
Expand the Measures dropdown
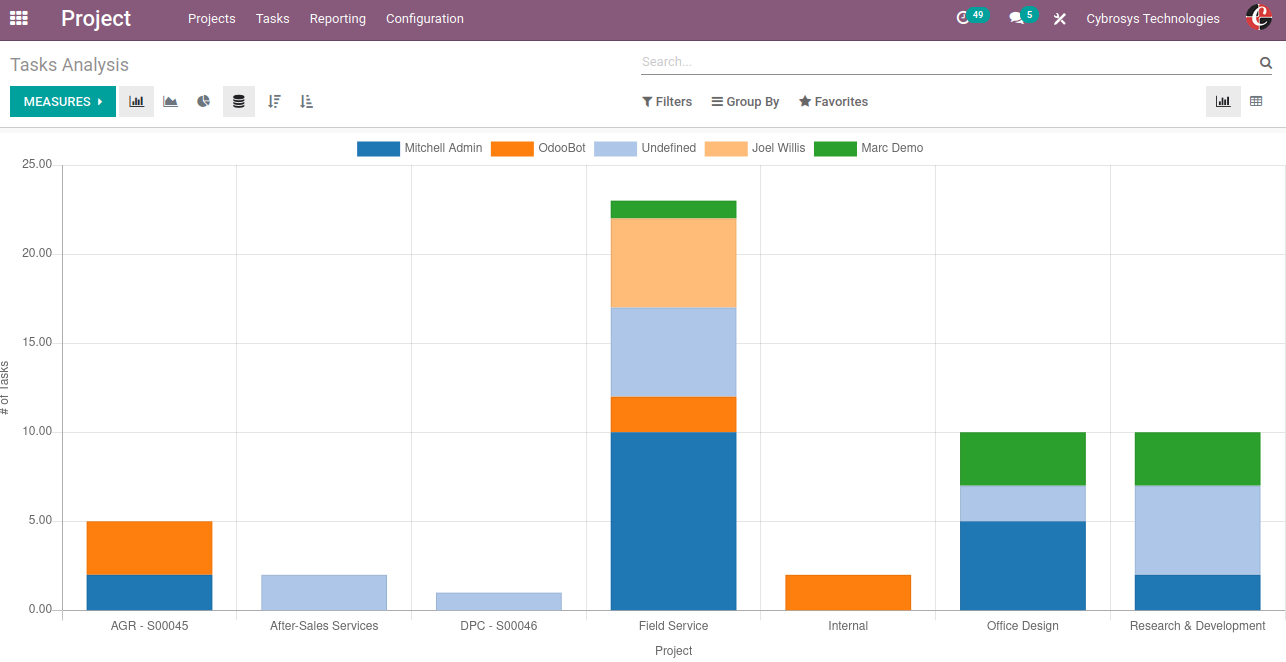[x=63, y=102]
